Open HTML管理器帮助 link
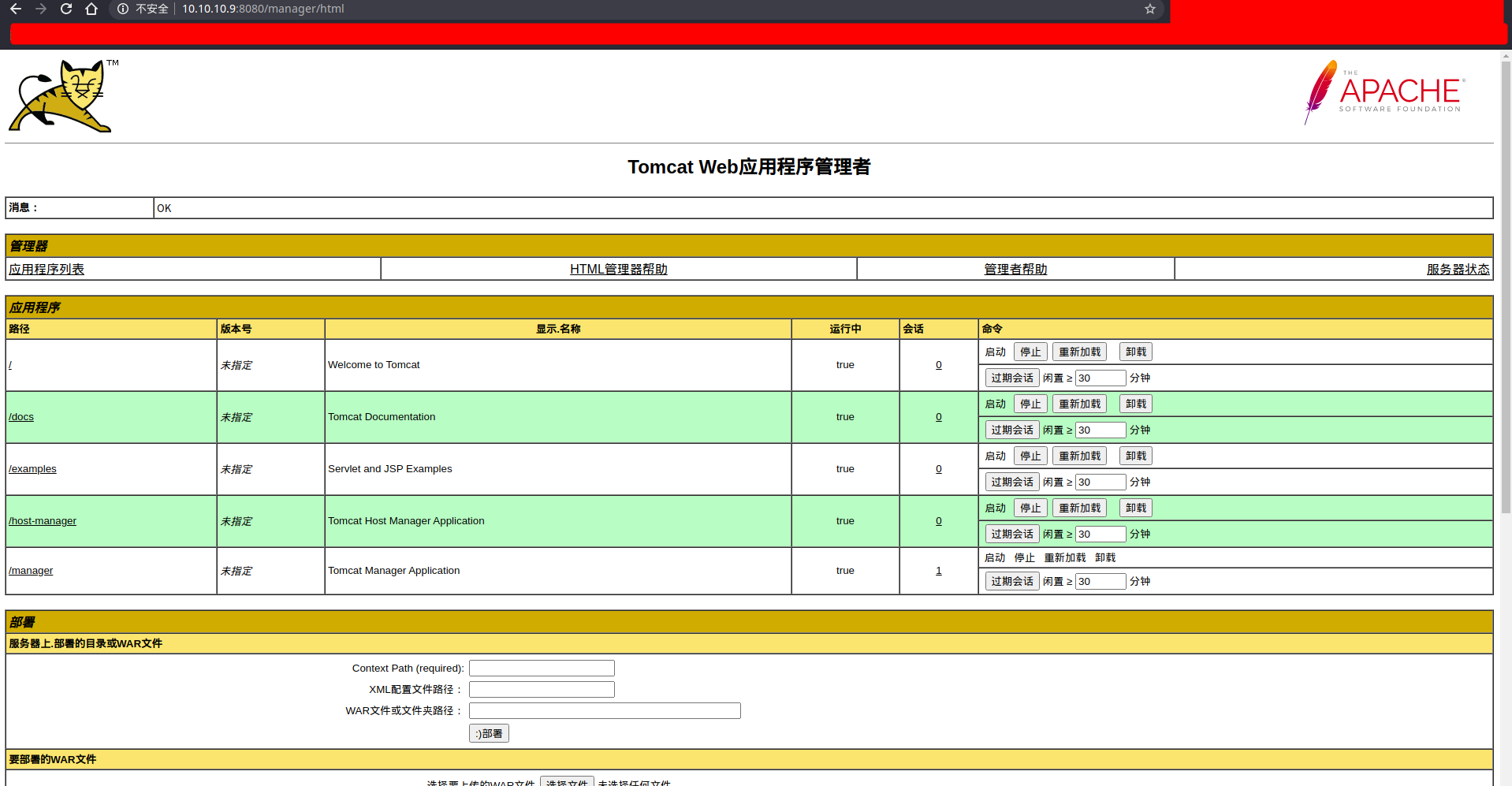 click(619, 269)
